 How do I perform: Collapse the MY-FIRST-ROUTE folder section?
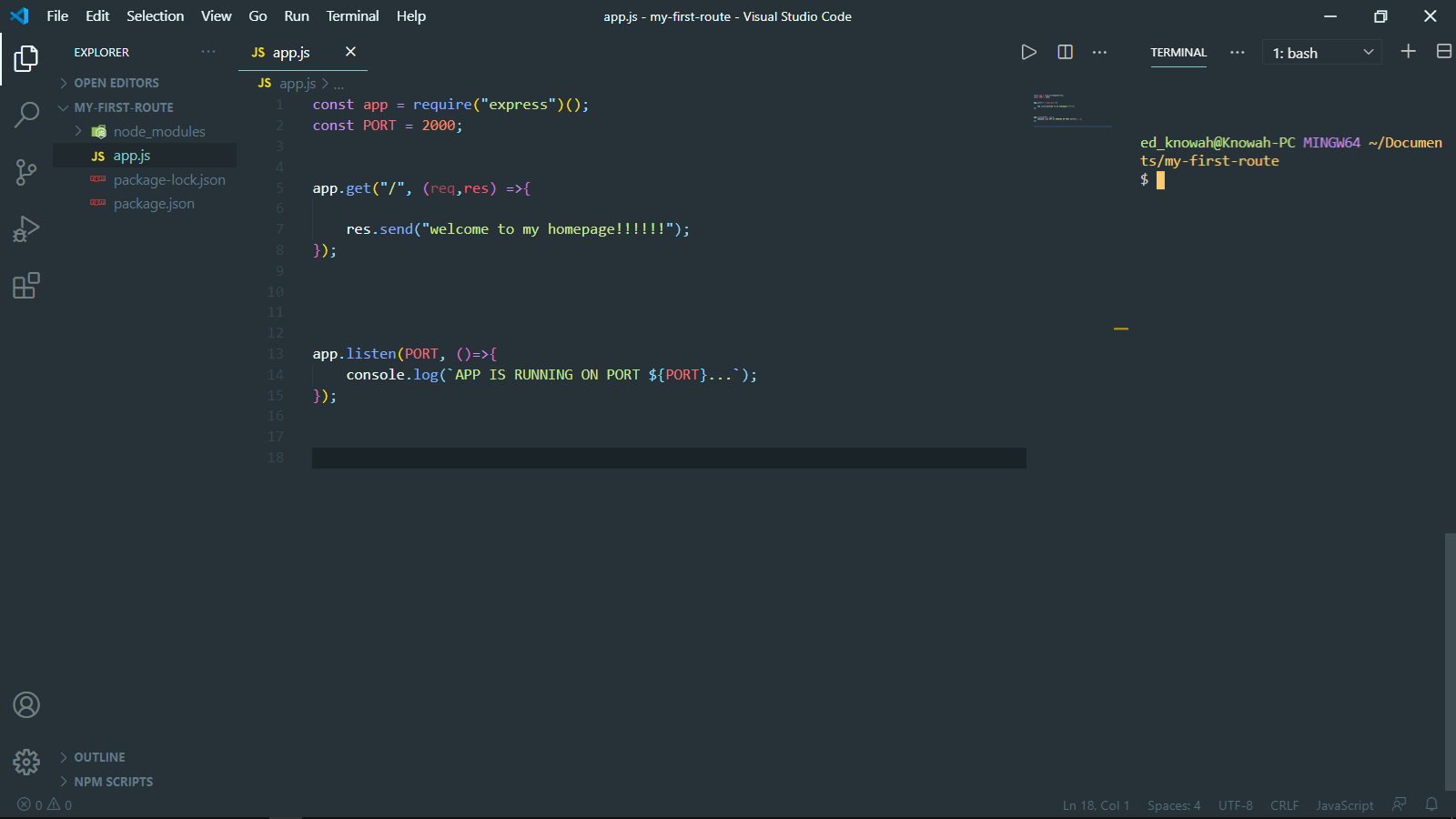[124, 107]
